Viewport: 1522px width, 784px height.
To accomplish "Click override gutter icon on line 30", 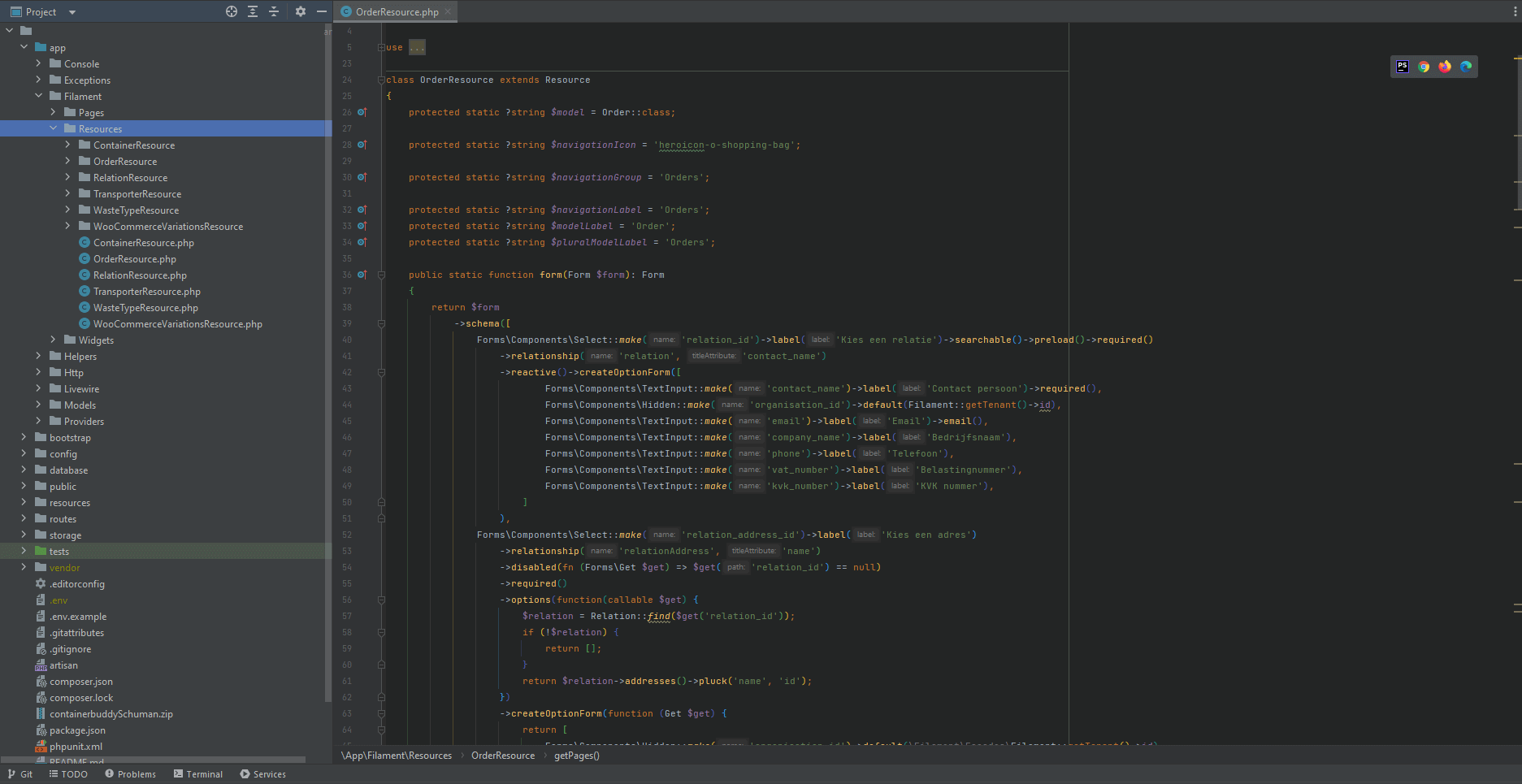I will (x=362, y=177).
